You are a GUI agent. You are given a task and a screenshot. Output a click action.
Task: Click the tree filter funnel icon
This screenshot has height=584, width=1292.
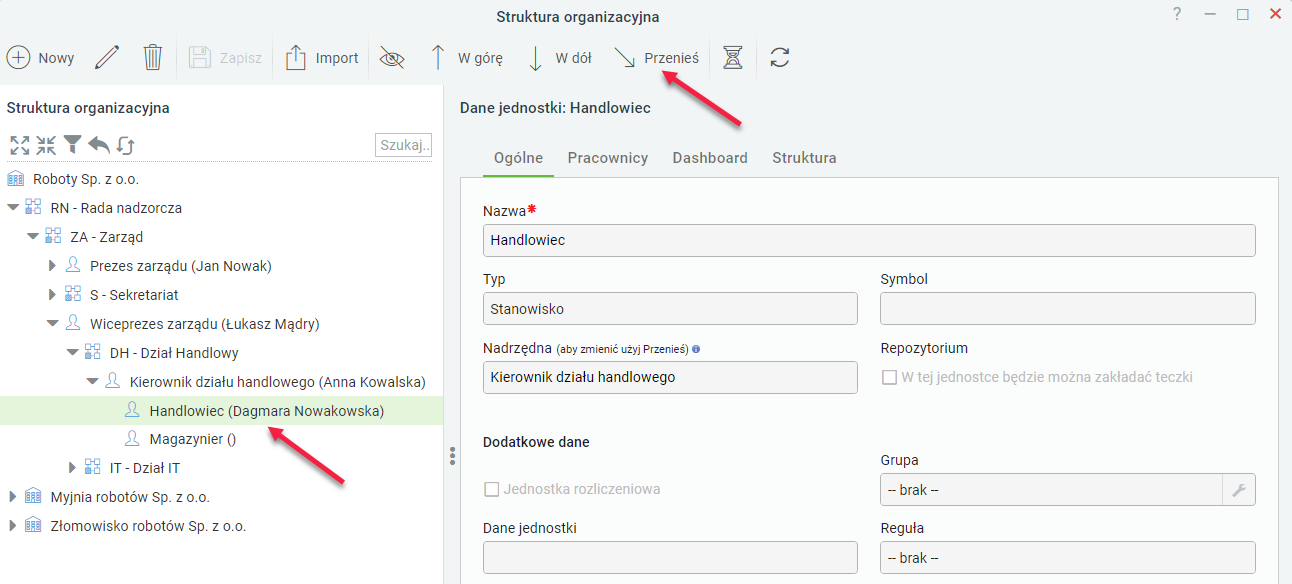[72, 145]
